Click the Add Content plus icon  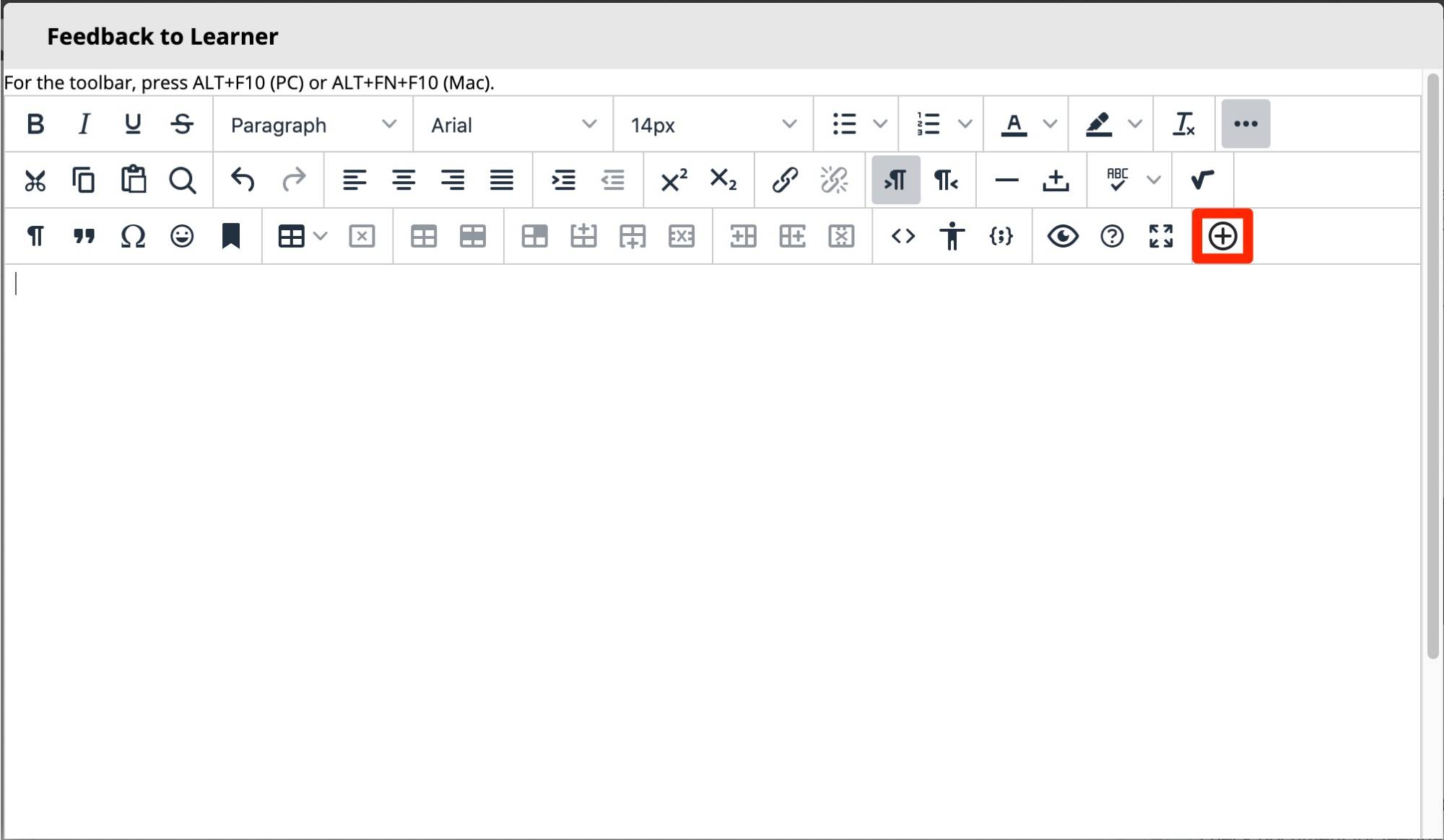point(1222,236)
